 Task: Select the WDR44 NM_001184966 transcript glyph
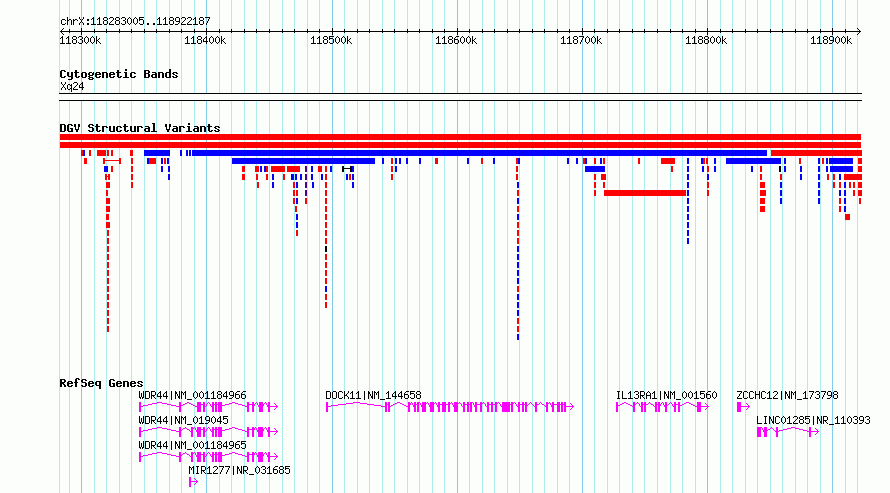pos(208,407)
